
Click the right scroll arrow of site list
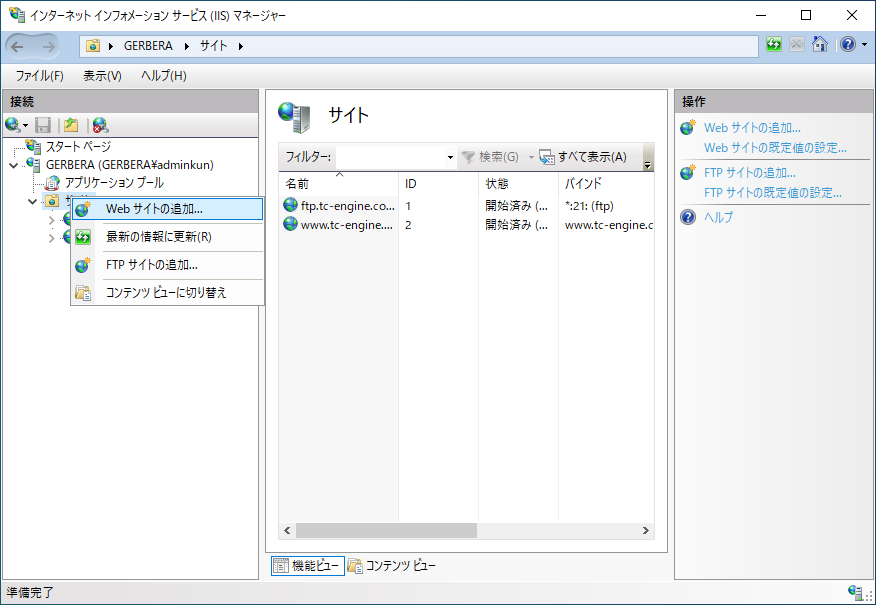coord(646,530)
